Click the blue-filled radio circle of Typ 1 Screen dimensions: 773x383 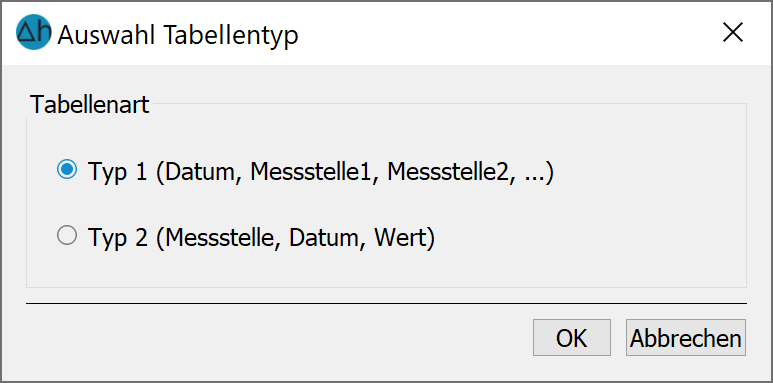67,170
